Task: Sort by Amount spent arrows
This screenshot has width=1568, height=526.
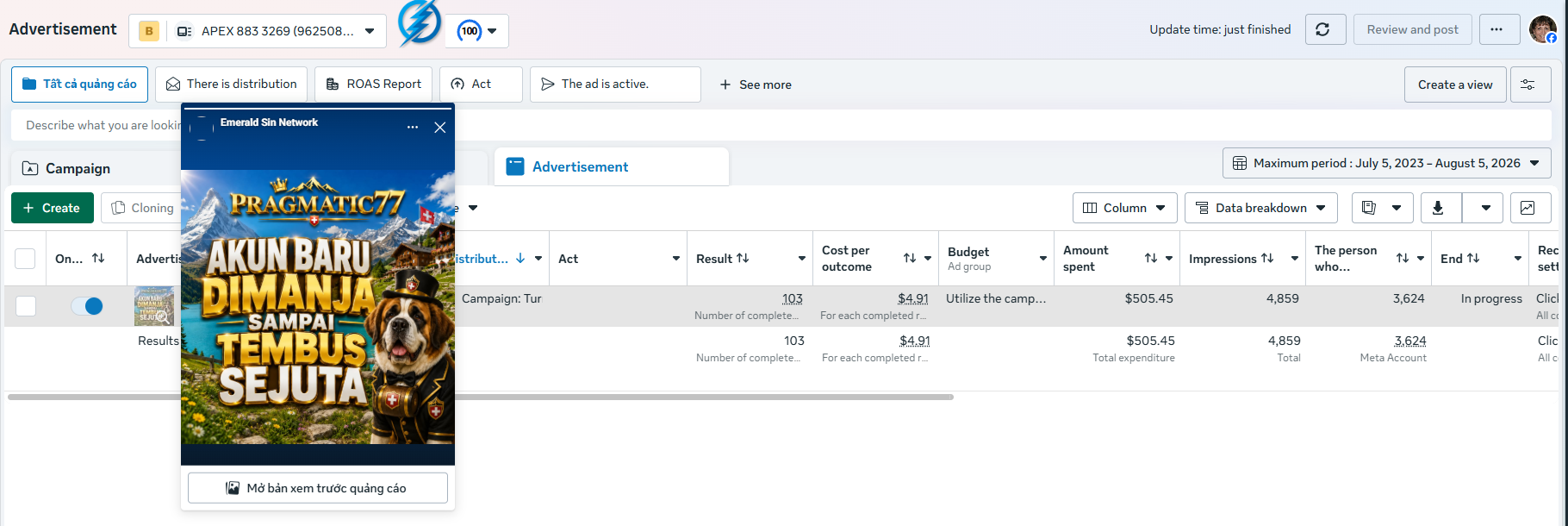Action: (x=1150, y=258)
